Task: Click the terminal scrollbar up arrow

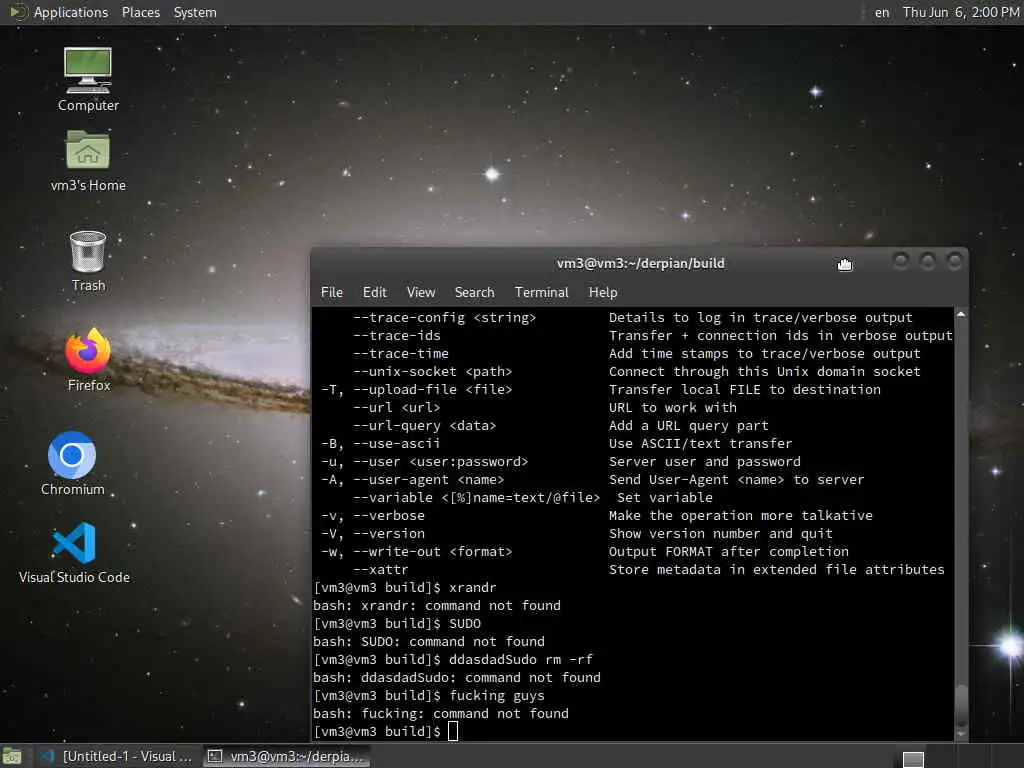Action: (x=961, y=314)
